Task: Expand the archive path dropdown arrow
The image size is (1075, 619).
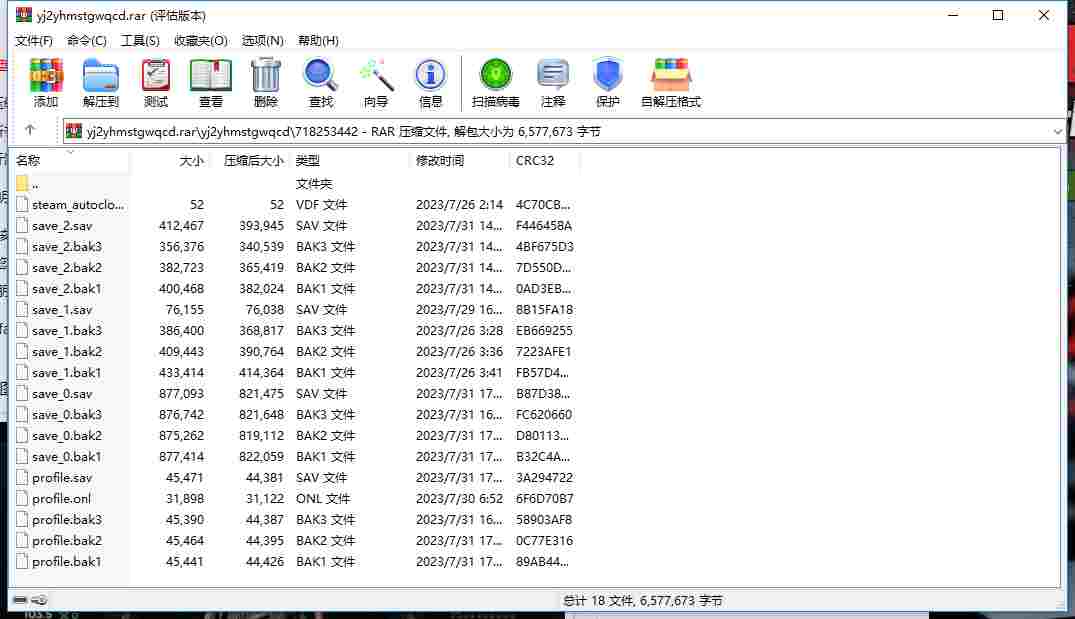Action: point(1056,131)
